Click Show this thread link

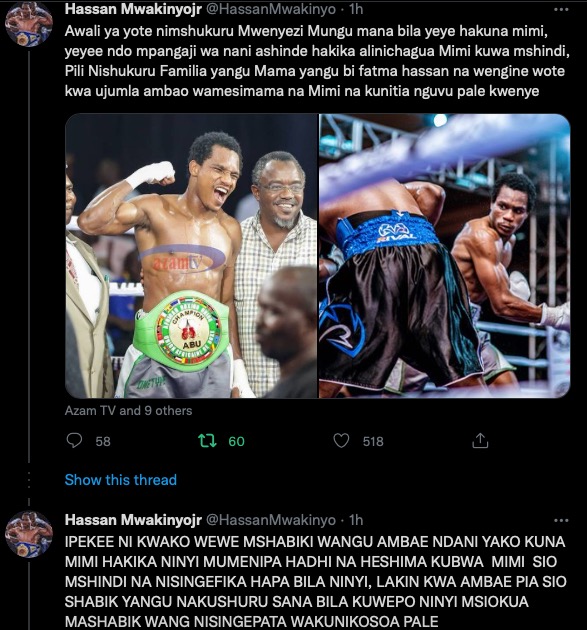(121, 480)
